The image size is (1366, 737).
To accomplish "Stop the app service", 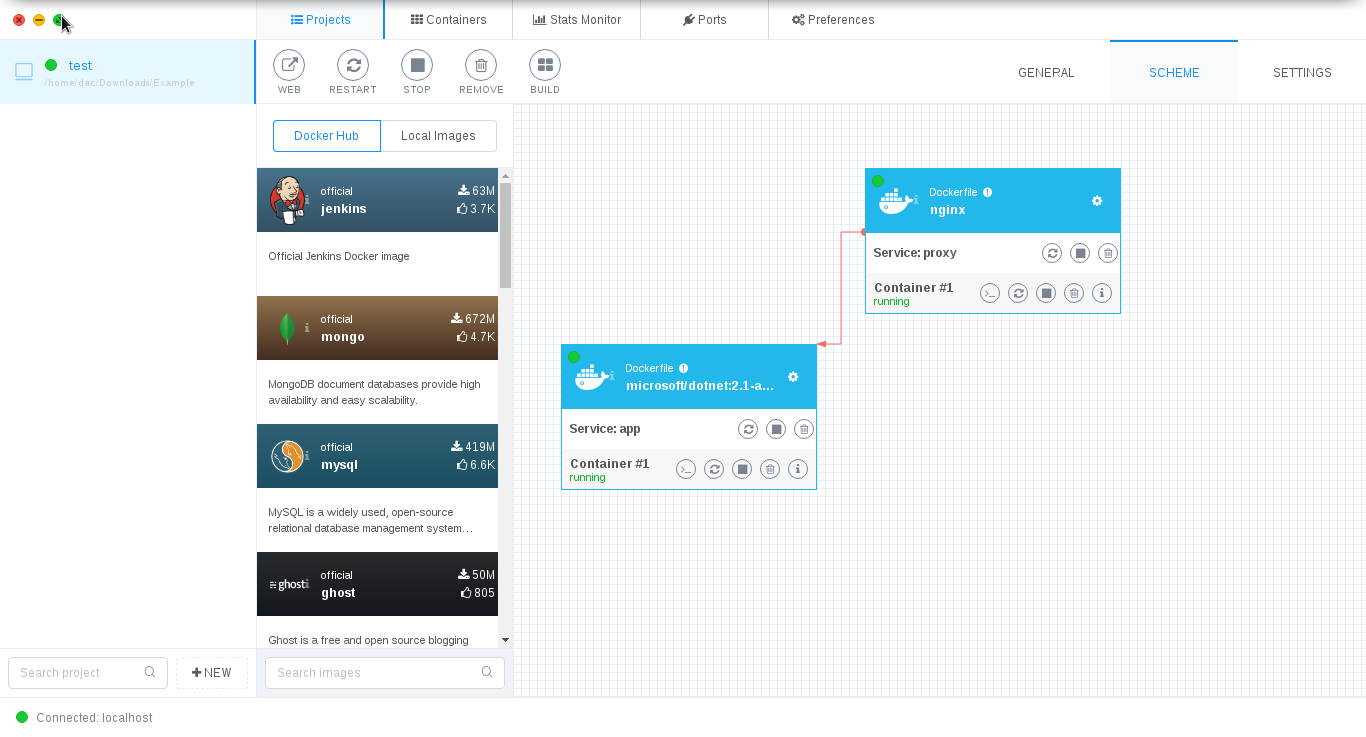I will click(x=776, y=429).
